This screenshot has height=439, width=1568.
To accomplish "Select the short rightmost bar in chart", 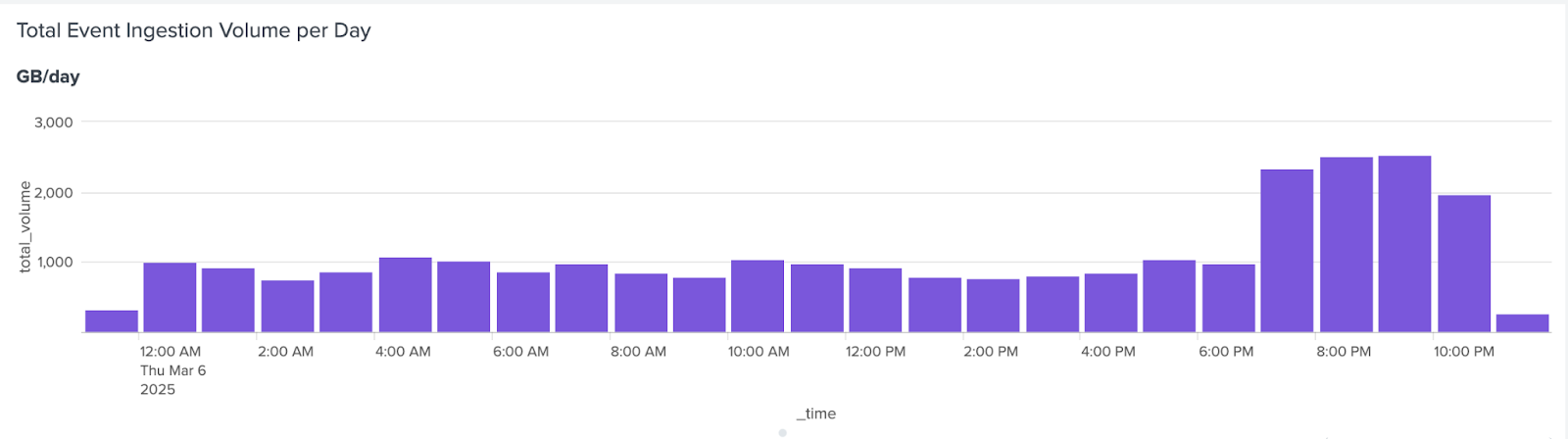I will 1522,323.
